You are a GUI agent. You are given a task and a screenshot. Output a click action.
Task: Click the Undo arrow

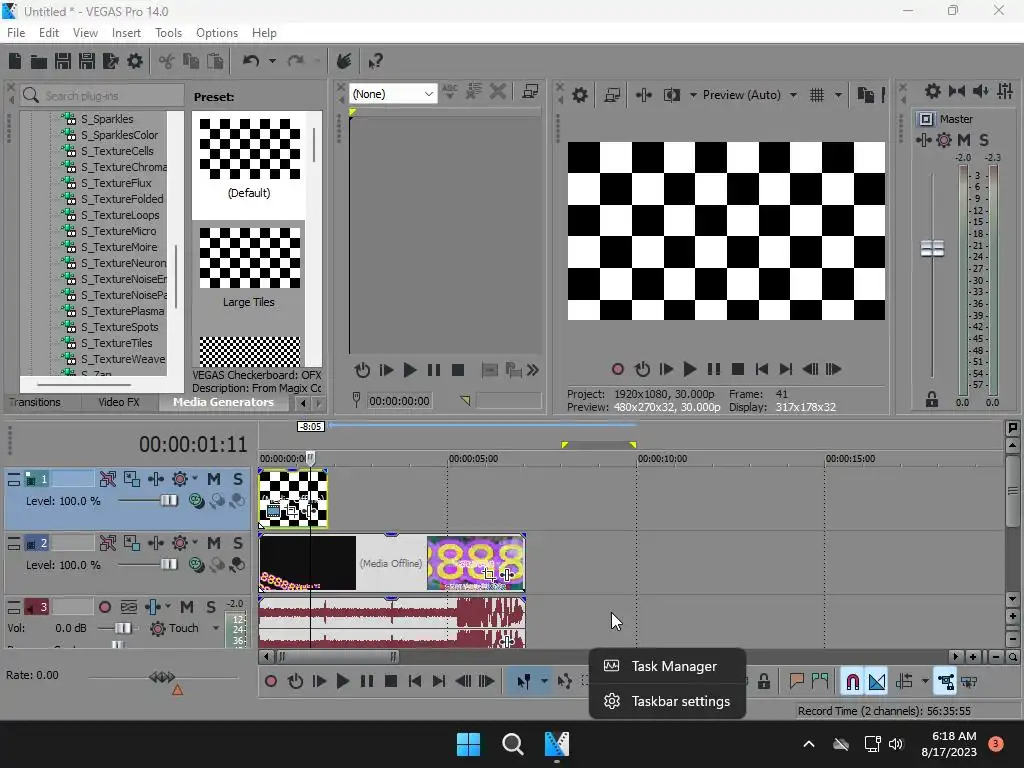[251, 61]
